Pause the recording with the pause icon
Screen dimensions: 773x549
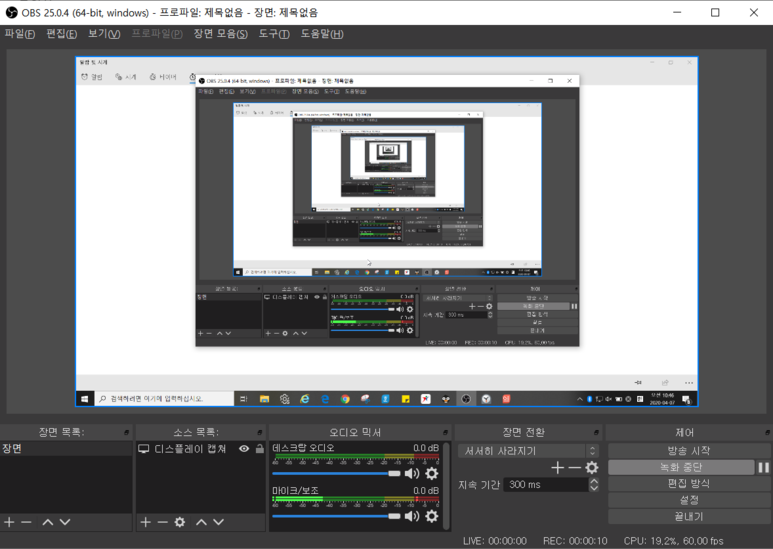coord(764,467)
